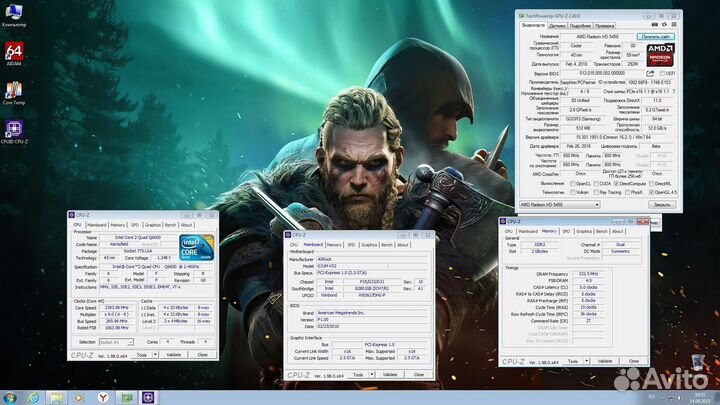Launch the AIDA64 desktop shortcut
Viewport: 720px width, 405px height.
14,54
